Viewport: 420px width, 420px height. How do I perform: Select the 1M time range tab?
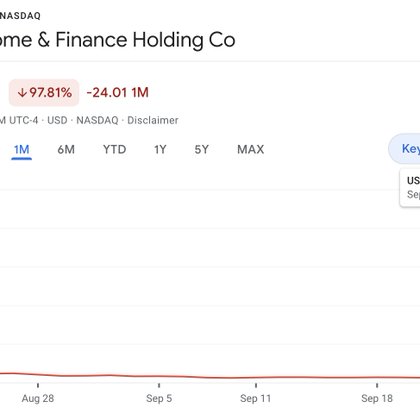click(22, 149)
